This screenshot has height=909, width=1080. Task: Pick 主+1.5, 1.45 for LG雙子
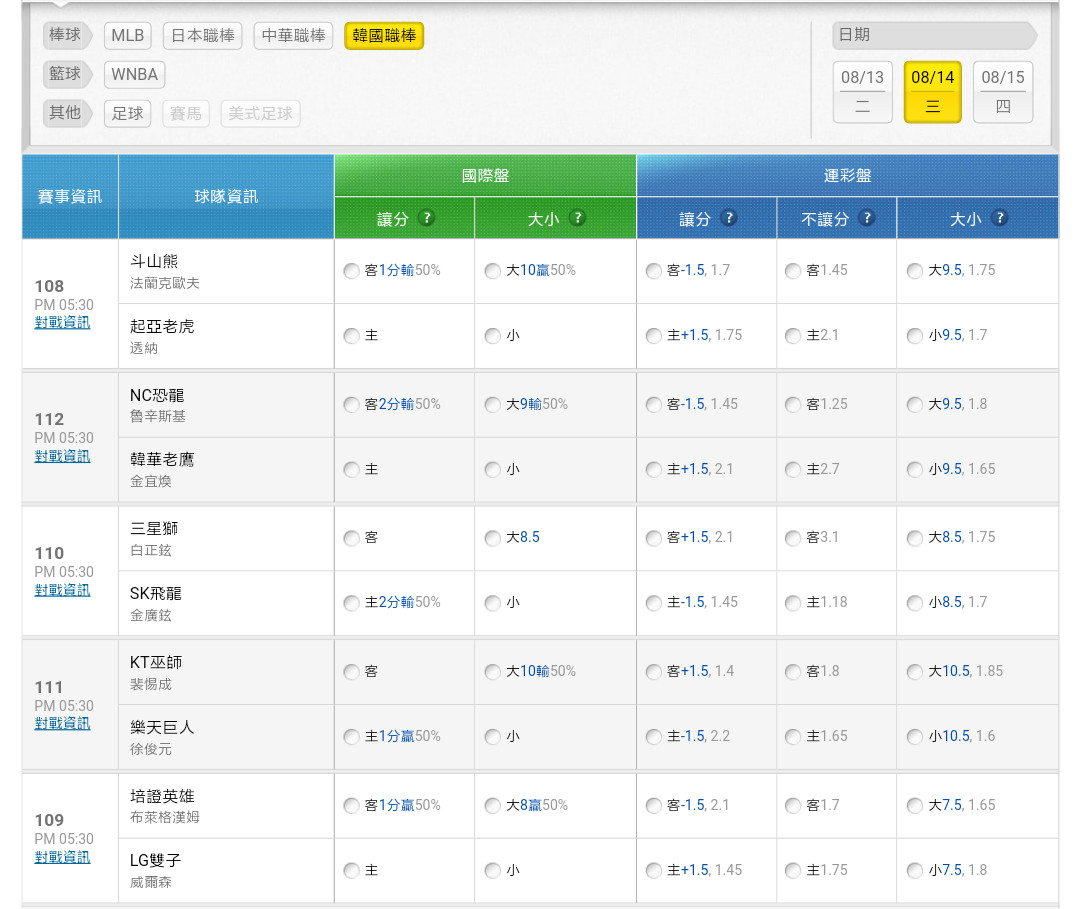pyautogui.click(x=654, y=870)
